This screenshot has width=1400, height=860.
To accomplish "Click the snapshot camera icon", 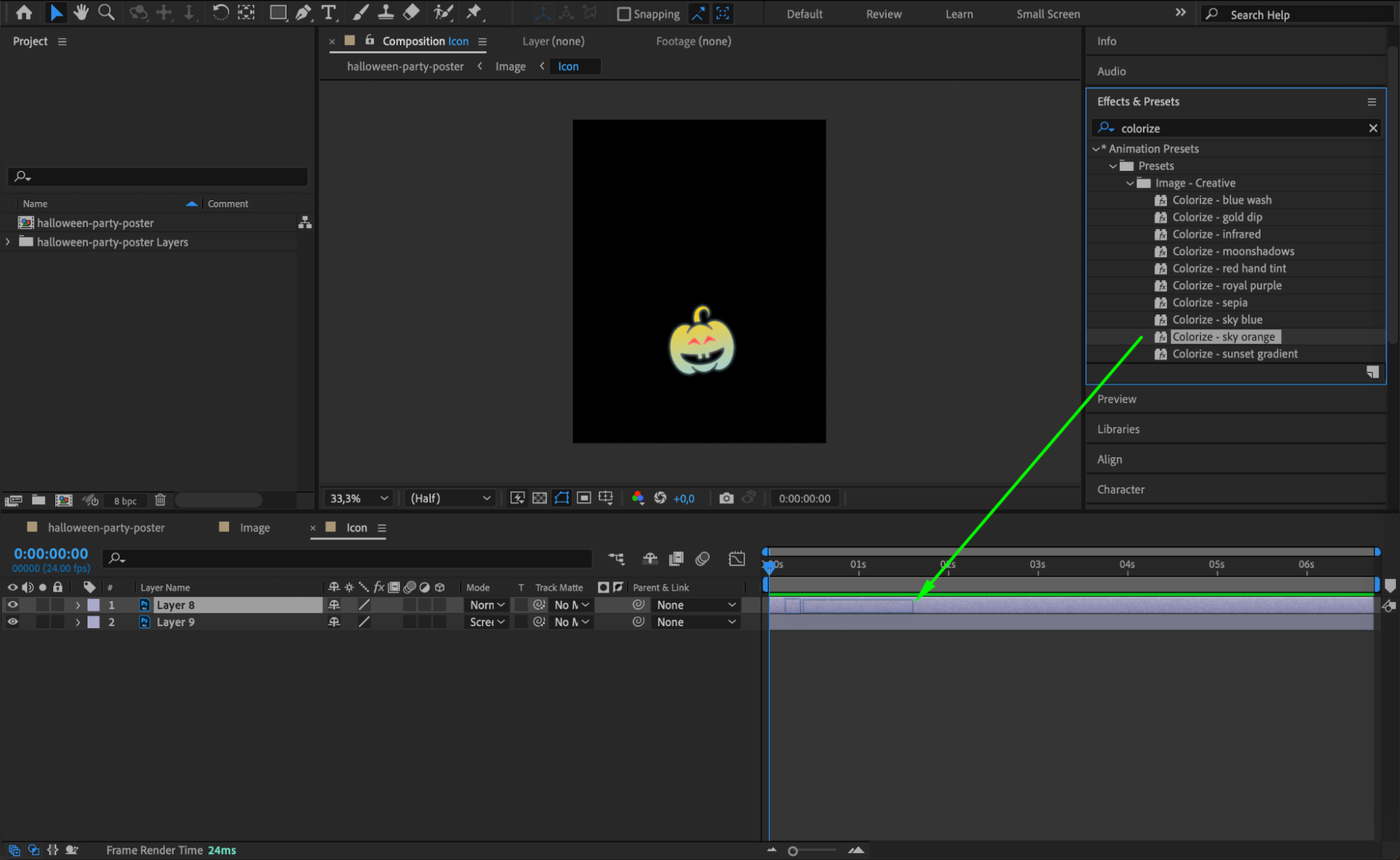I will (x=726, y=498).
